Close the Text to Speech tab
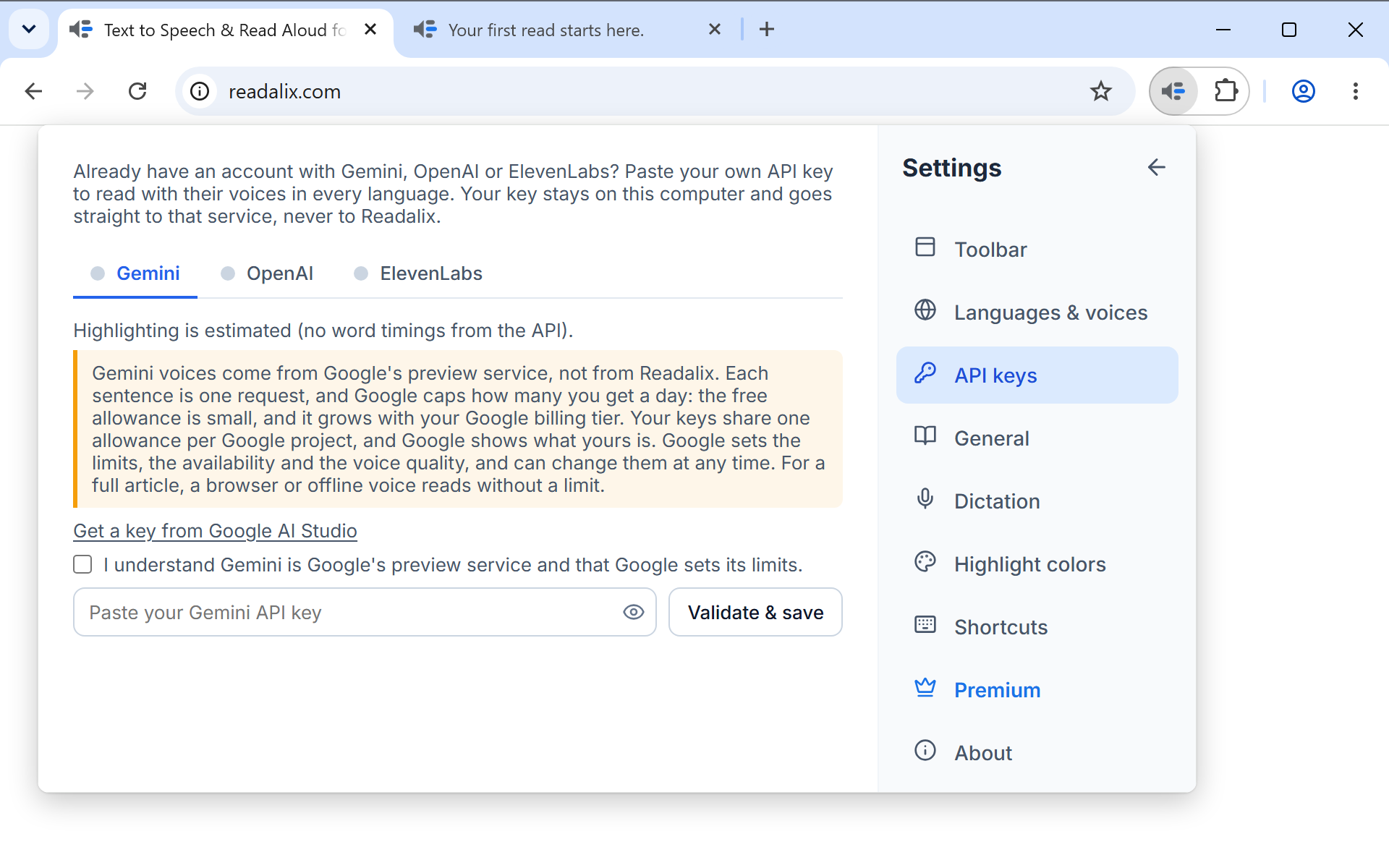 tap(370, 30)
